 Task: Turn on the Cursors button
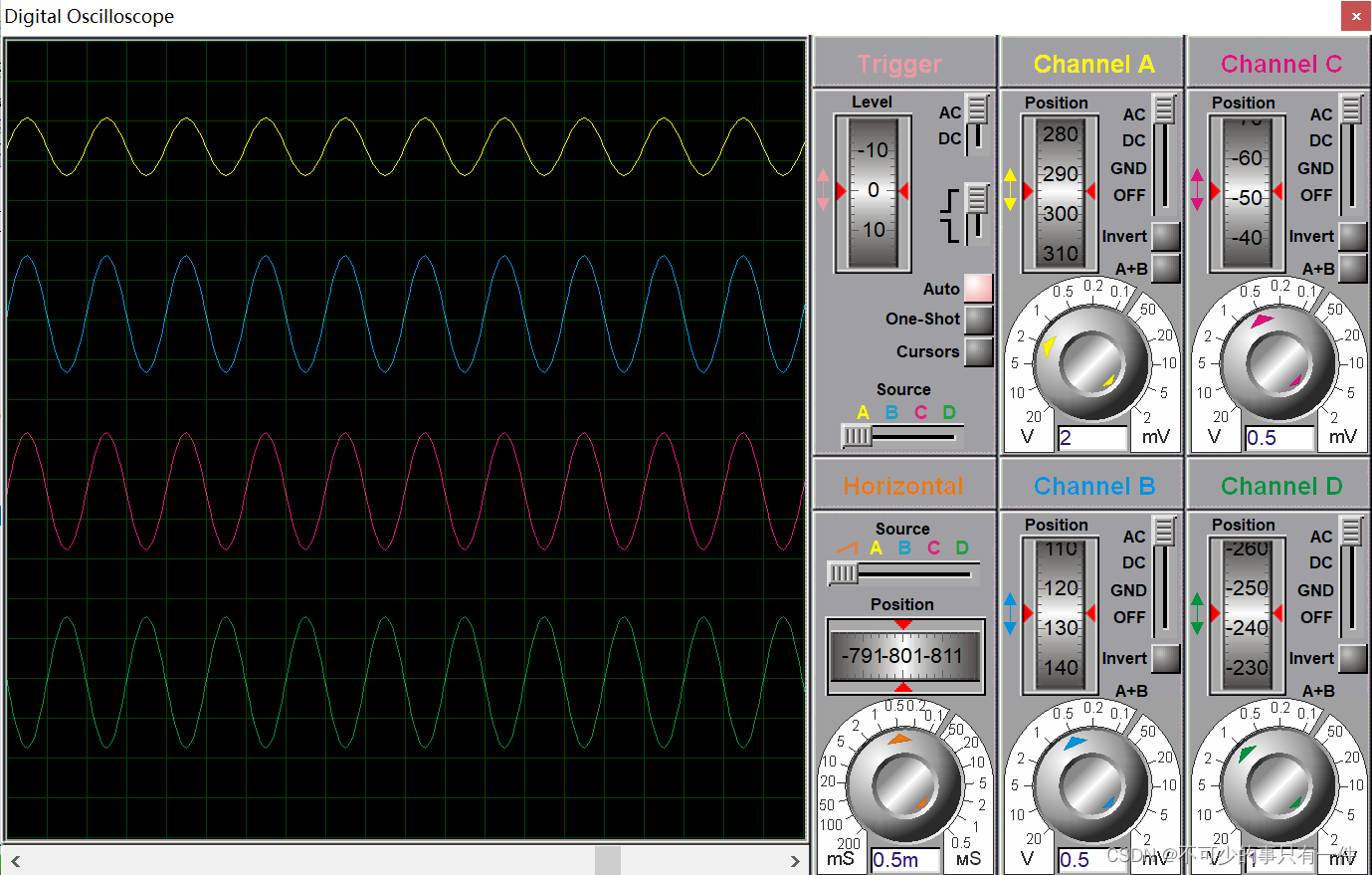point(978,351)
